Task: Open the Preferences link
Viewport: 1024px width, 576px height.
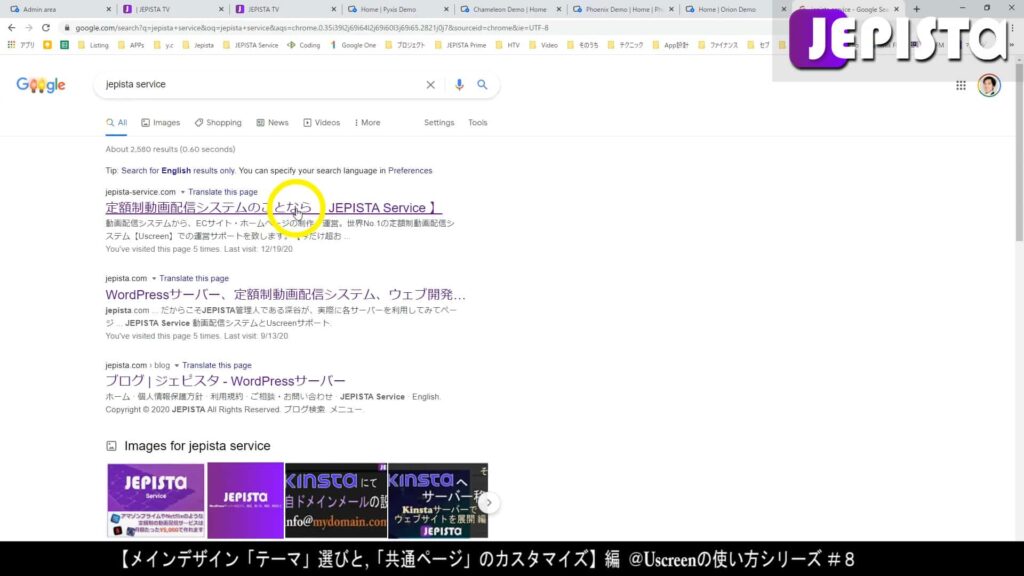Action: point(410,171)
